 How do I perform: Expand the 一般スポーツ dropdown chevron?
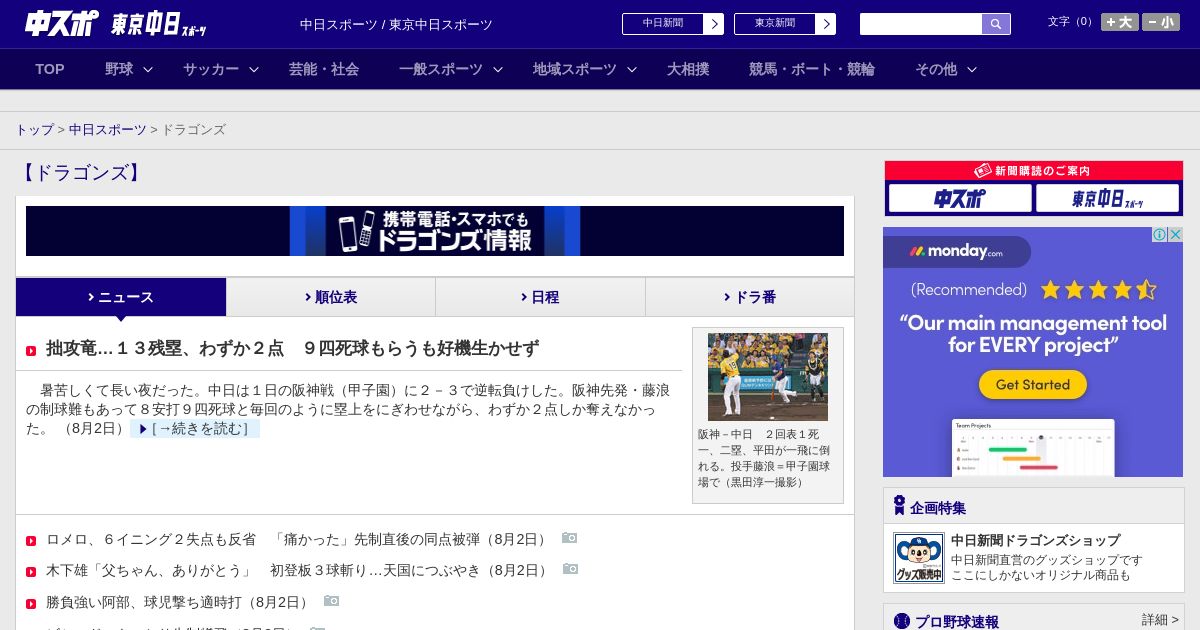[498, 69]
